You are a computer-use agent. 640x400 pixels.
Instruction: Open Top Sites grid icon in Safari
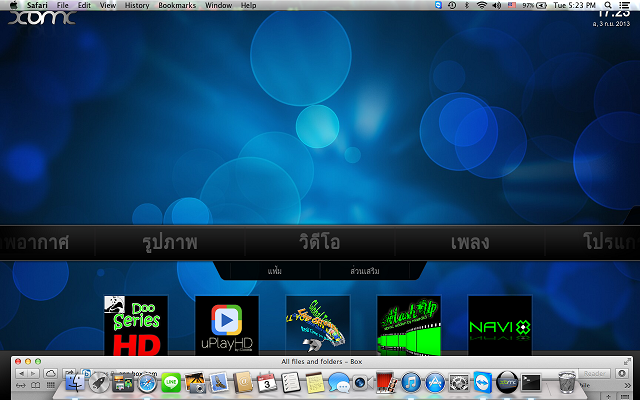point(51,385)
